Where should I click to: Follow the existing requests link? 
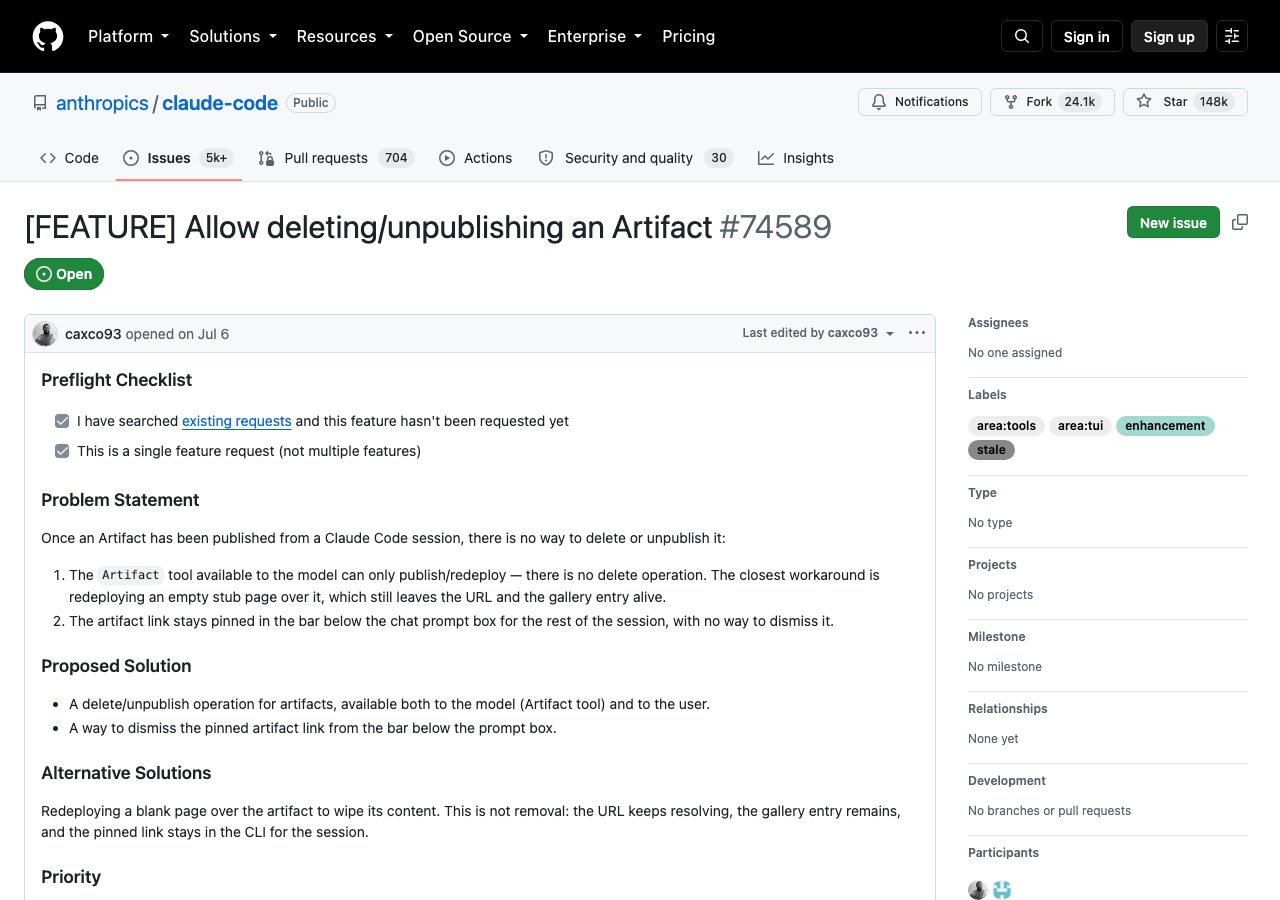point(237,421)
